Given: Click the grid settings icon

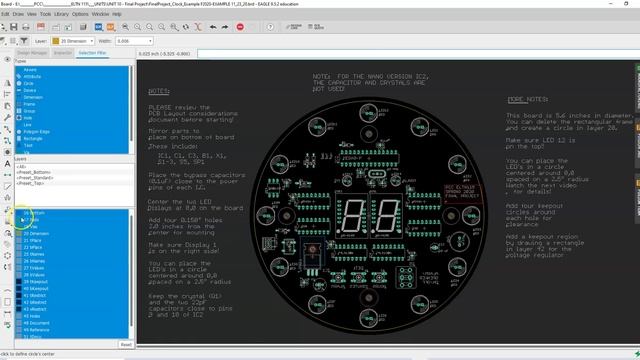Looking at the screenshot, I should [13, 41].
